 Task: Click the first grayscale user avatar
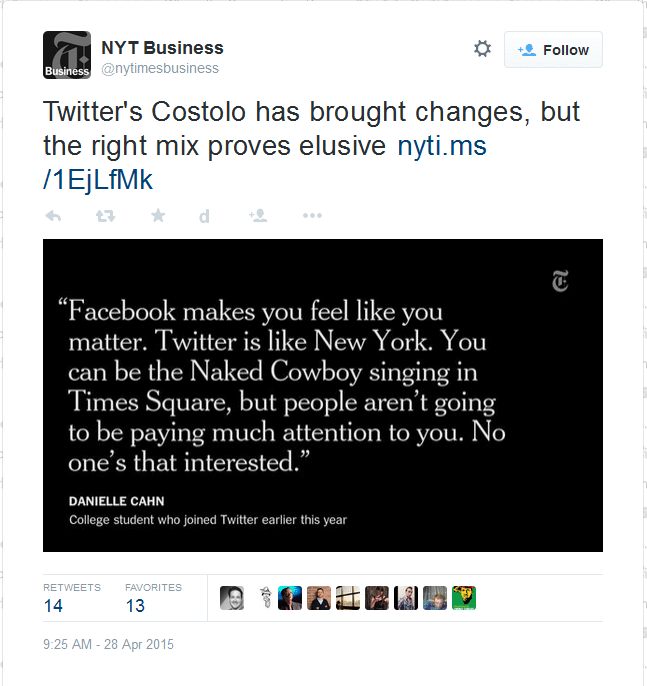[x=232, y=598]
